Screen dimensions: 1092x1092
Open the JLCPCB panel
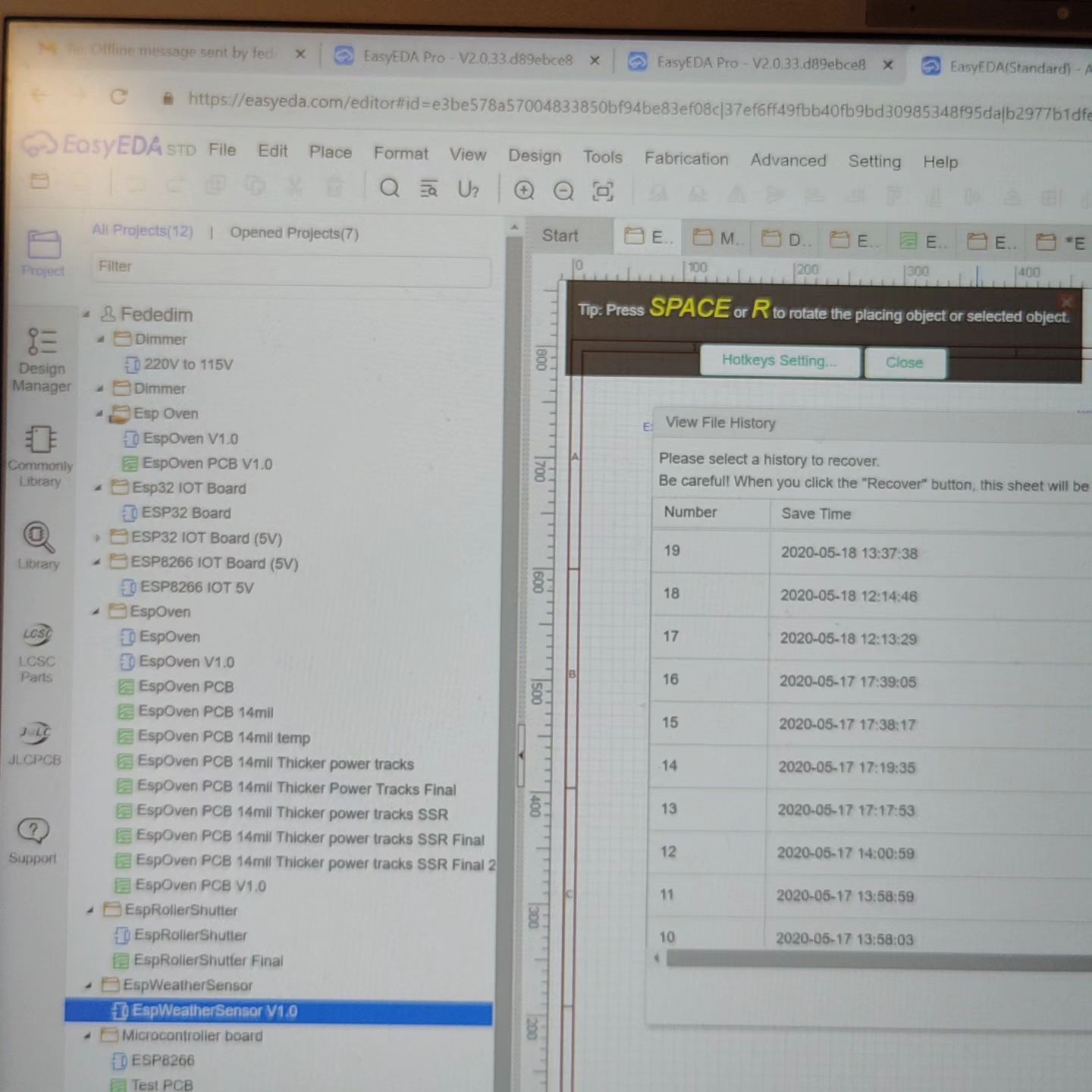point(35,743)
